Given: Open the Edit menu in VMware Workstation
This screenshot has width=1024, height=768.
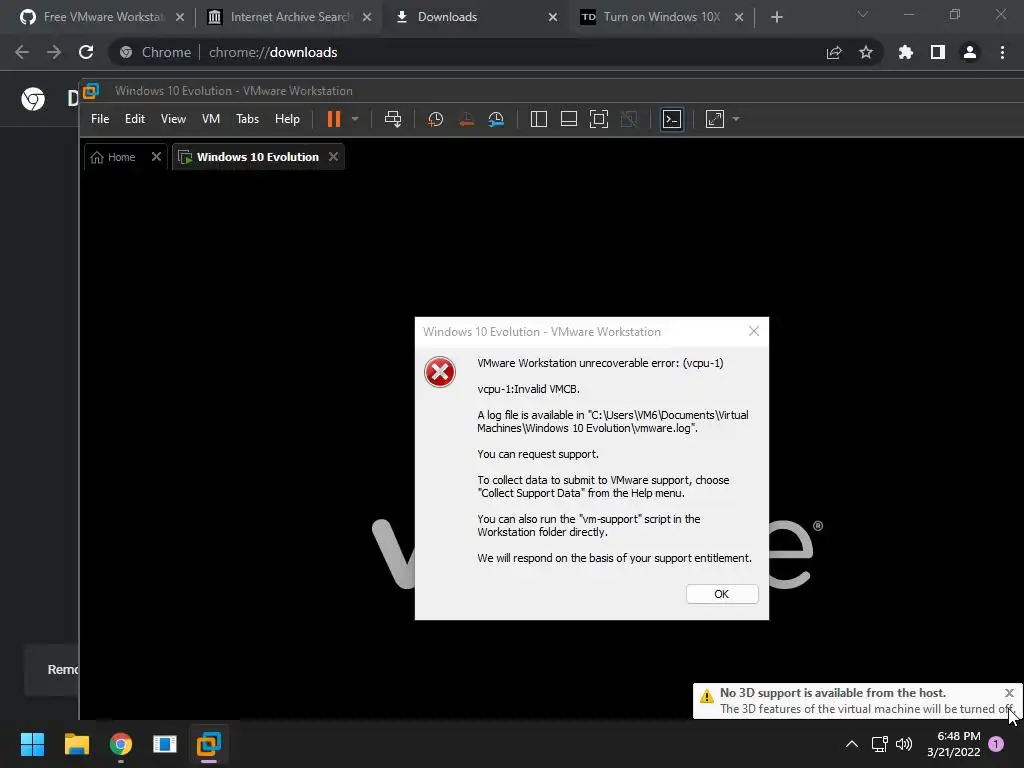Looking at the screenshot, I should pyautogui.click(x=135, y=119).
